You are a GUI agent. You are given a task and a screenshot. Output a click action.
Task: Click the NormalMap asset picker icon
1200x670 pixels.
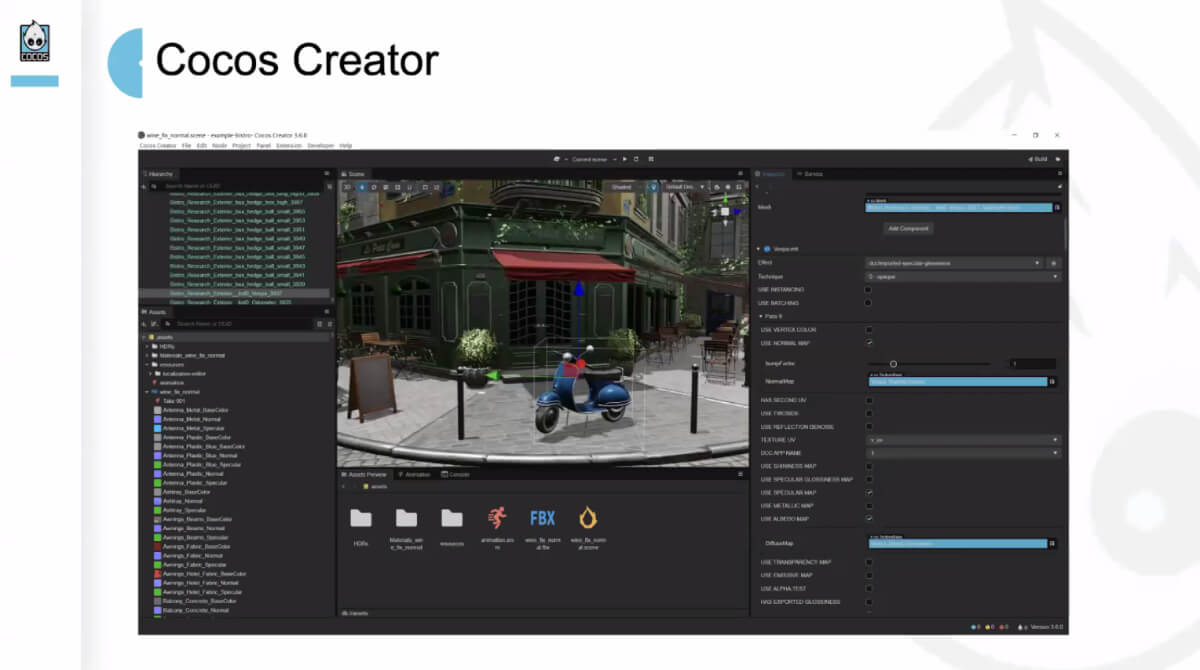coord(1053,381)
